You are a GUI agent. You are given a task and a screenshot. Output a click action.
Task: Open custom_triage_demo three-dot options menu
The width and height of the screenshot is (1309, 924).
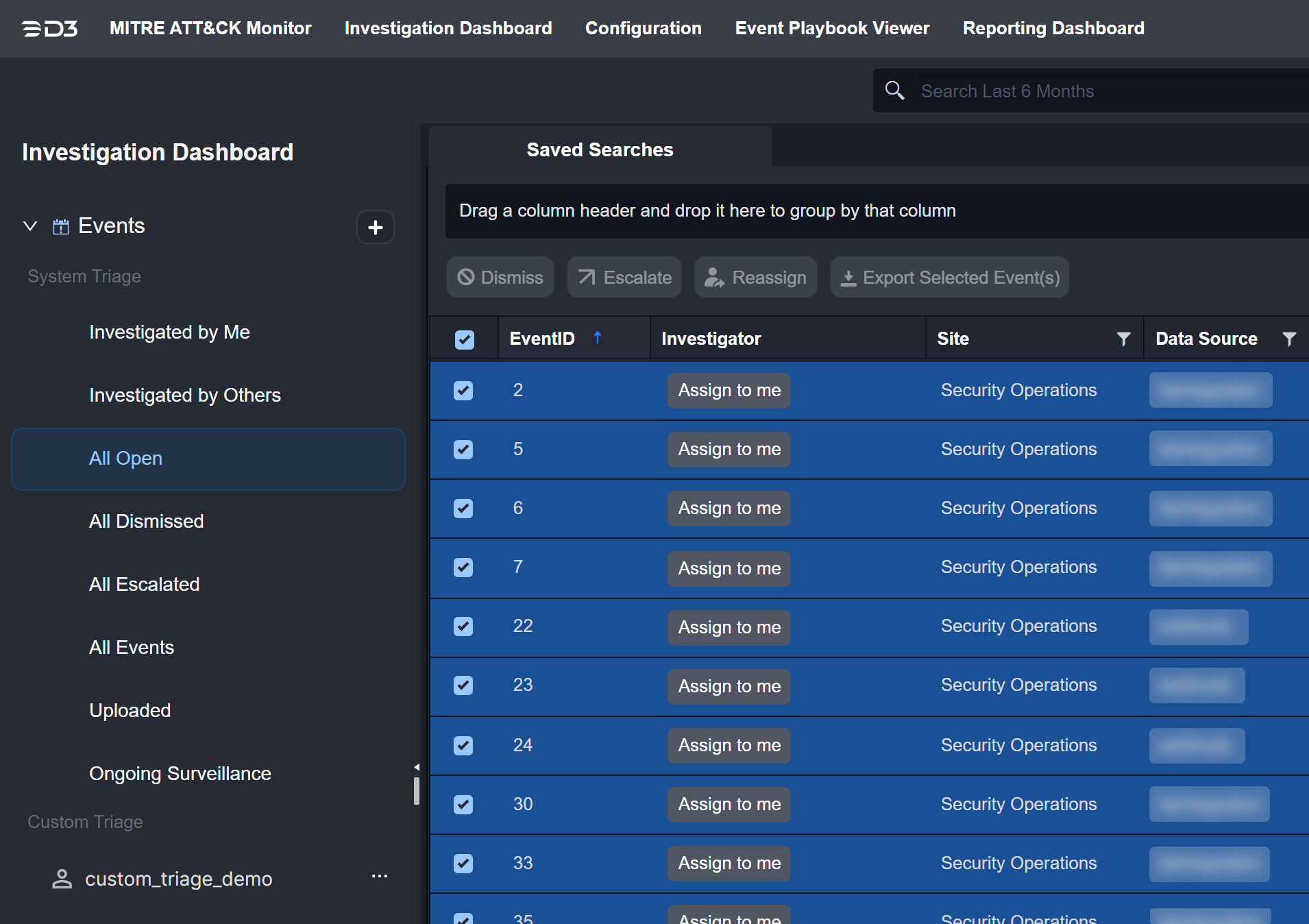379,877
